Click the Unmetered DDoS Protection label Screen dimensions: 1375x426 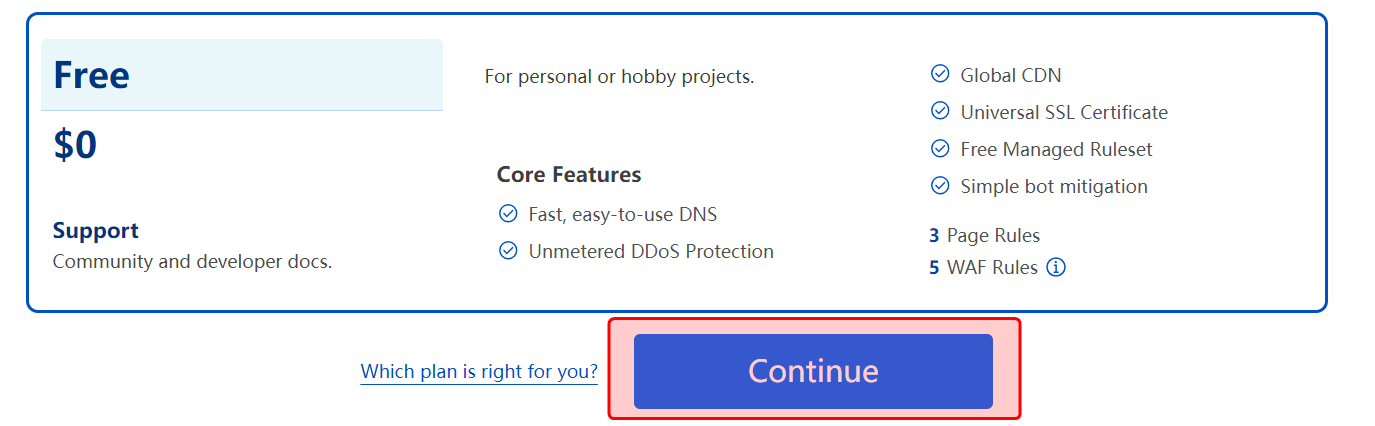tap(651, 252)
